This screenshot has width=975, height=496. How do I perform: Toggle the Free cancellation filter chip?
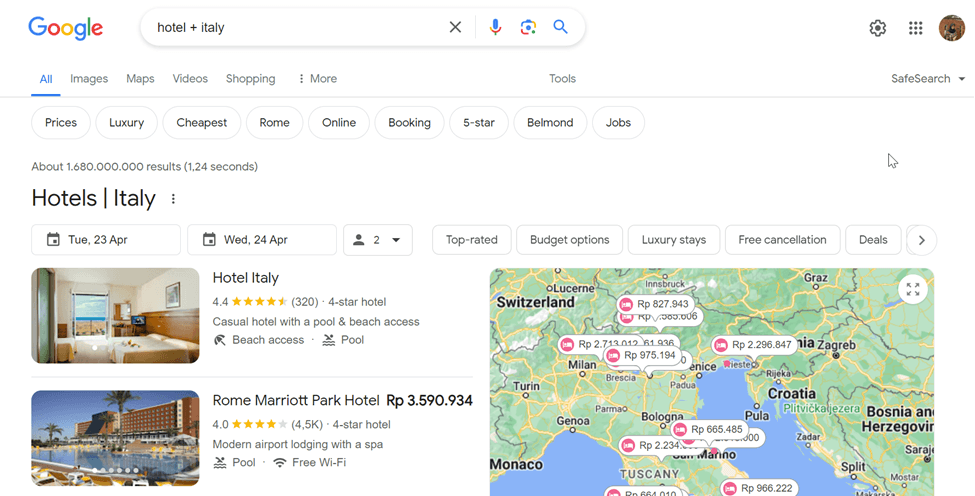(783, 240)
